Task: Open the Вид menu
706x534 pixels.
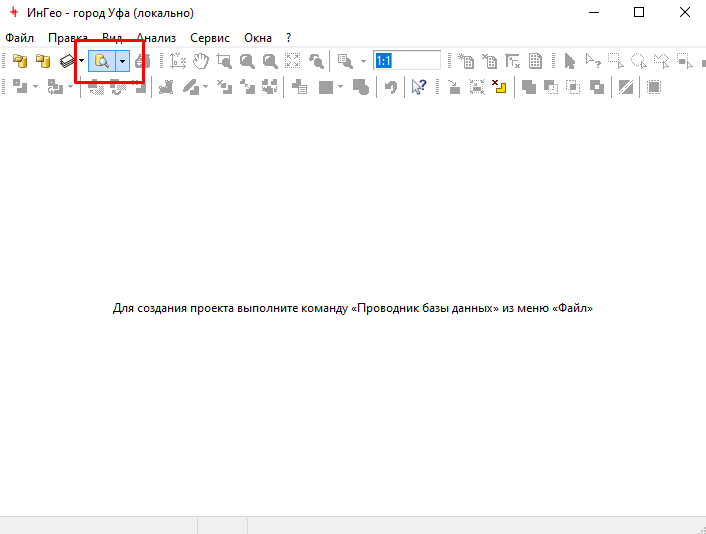Action: click(x=112, y=38)
